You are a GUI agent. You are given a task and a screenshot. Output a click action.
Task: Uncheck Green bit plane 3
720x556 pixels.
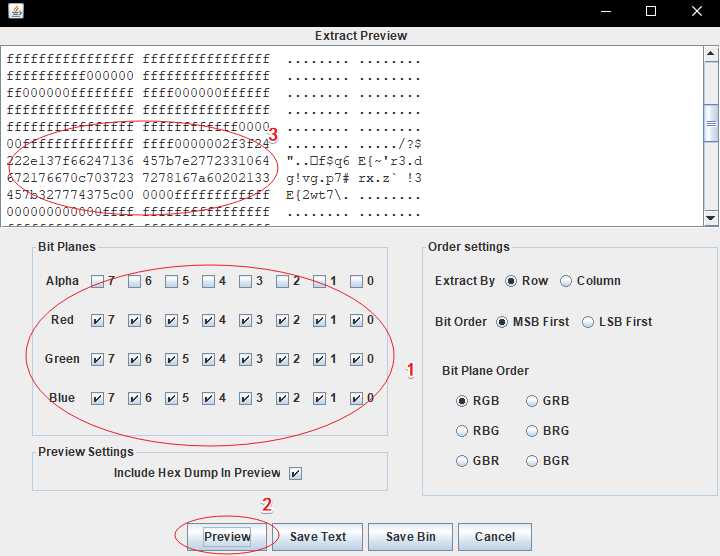pos(245,359)
